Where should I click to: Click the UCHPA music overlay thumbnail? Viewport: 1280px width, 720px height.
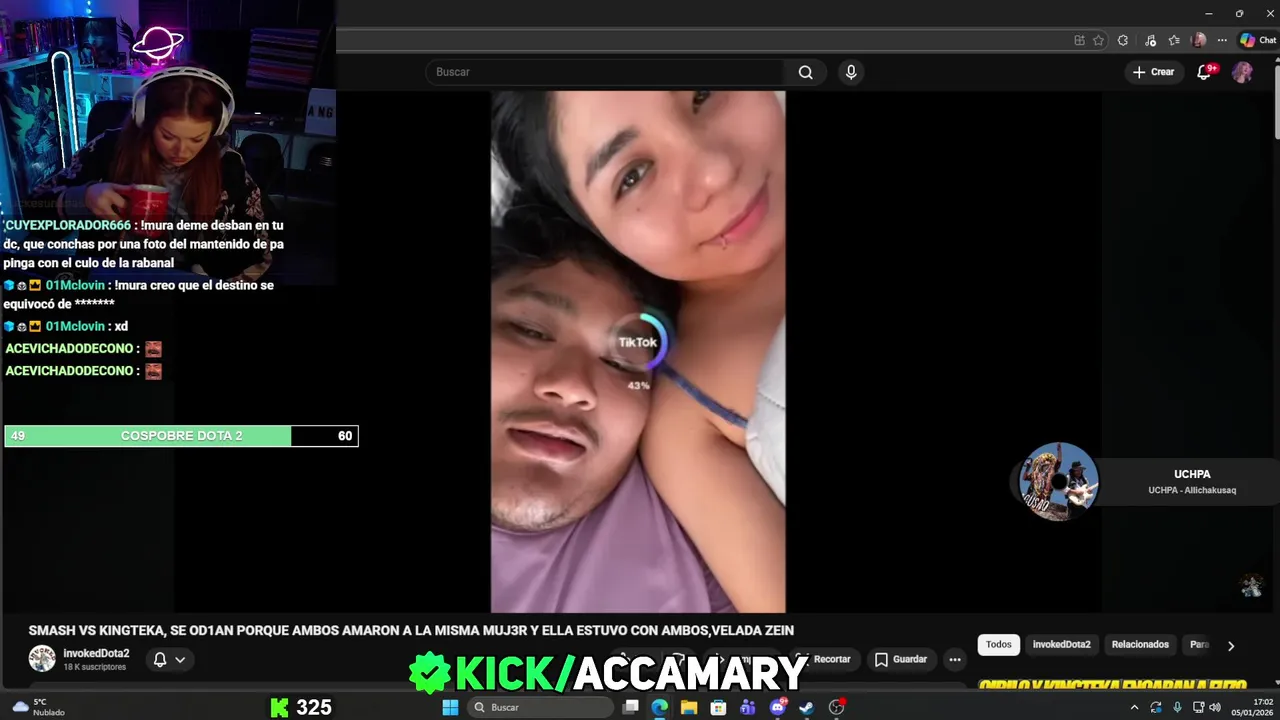[1058, 481]
